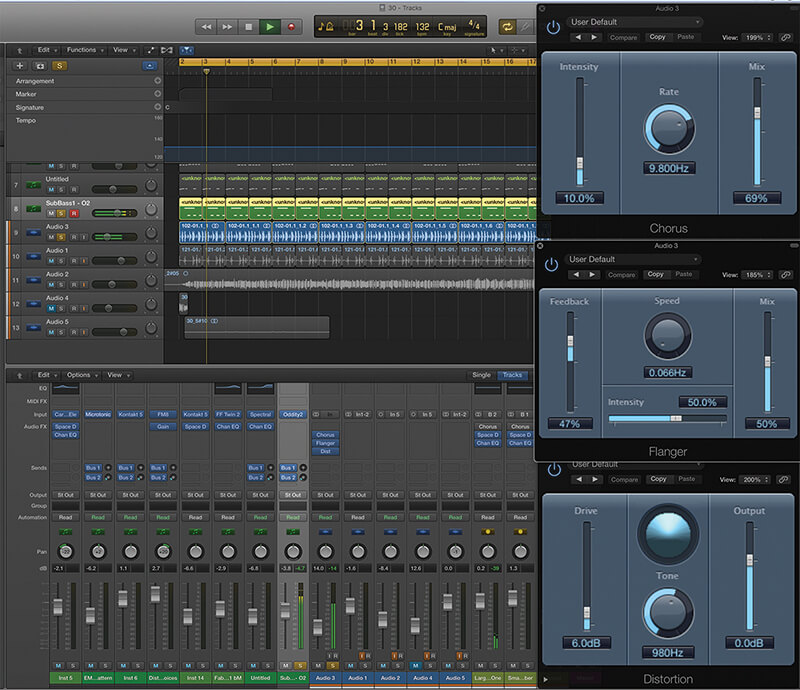Click the yellow global Solo S icon
Viewport: 800px width, 690px height.
point(57,67)
